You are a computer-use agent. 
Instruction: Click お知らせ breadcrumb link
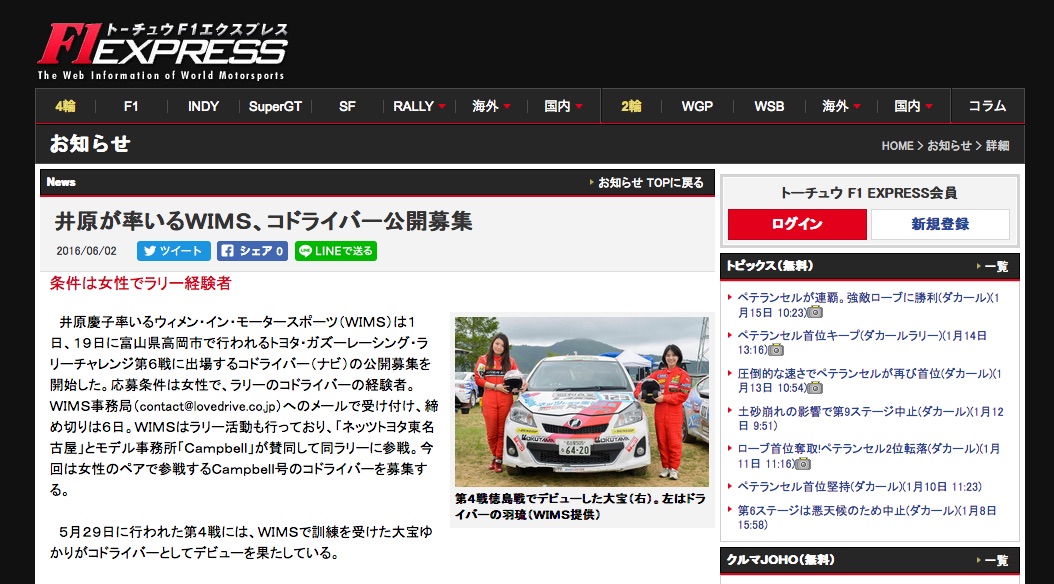[x=949, y=146]
